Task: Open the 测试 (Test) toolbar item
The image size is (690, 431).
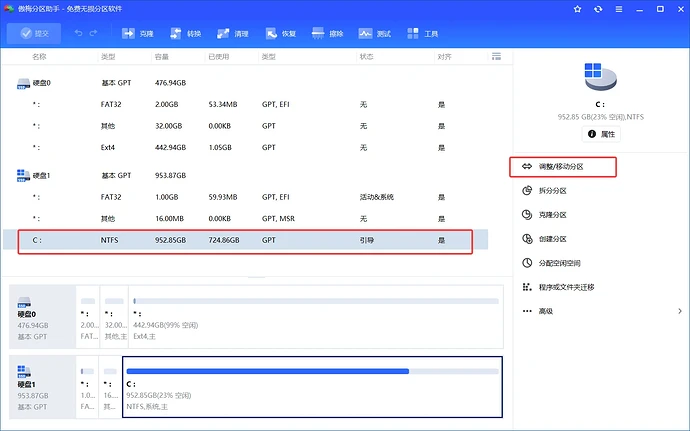Action: (377, 33)
